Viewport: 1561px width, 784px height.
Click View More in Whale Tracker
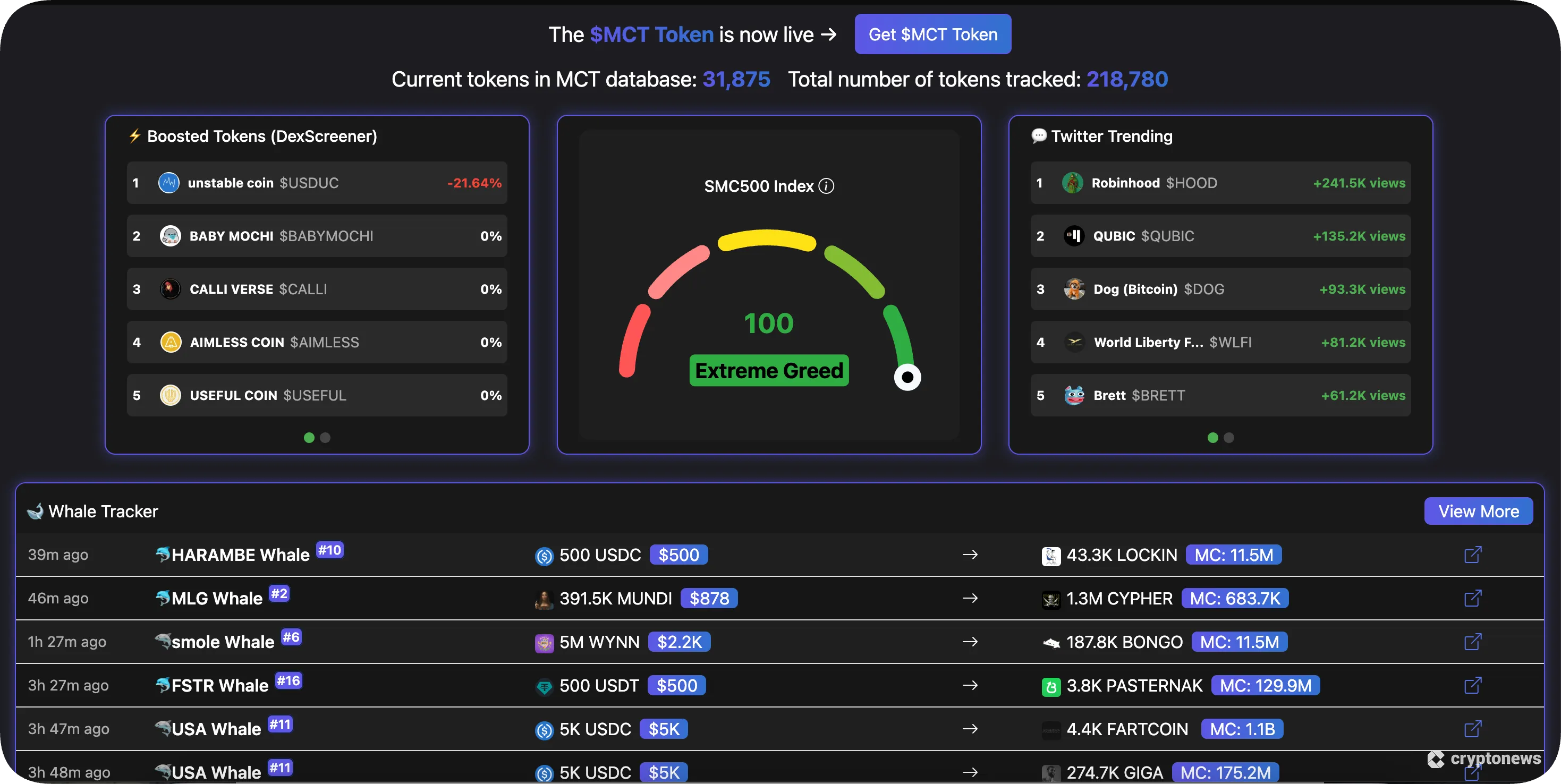1478,511
